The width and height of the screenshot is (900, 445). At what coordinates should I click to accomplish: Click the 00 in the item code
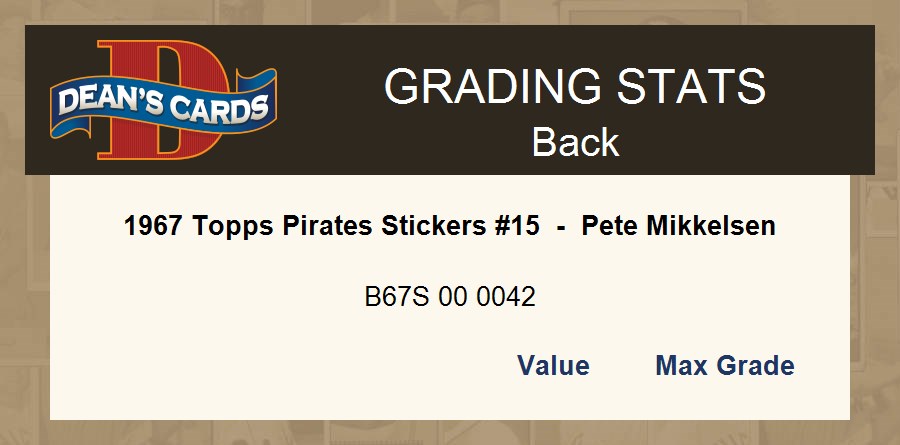click(453, 297)
